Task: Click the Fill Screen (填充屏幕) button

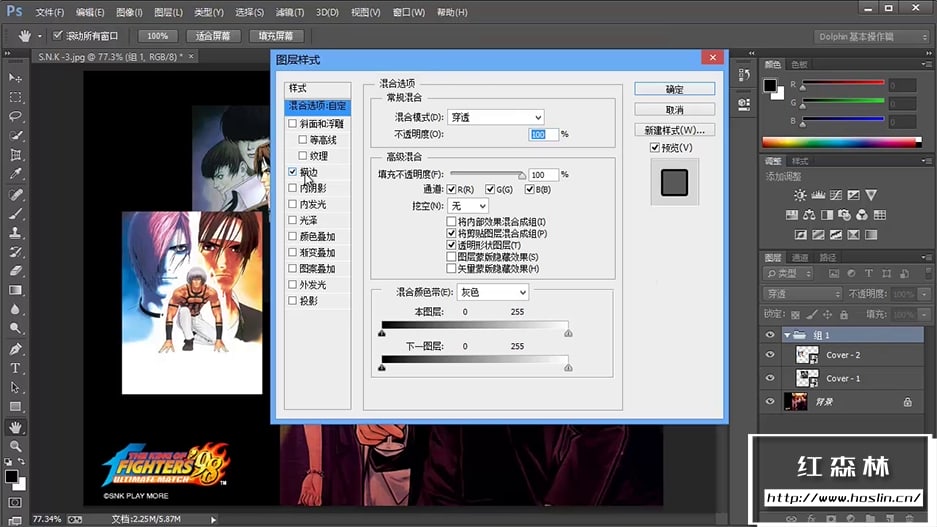Action: tap(276, 36)
